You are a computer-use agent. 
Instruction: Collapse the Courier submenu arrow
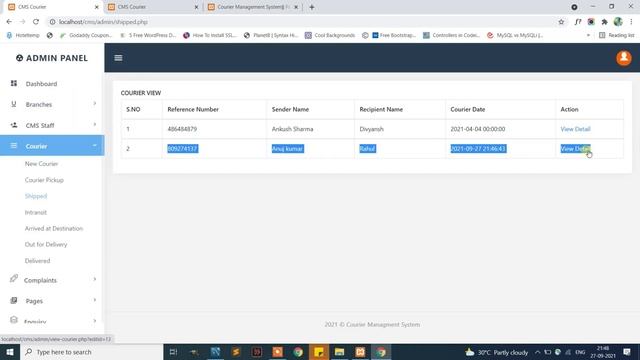(95, 145)
